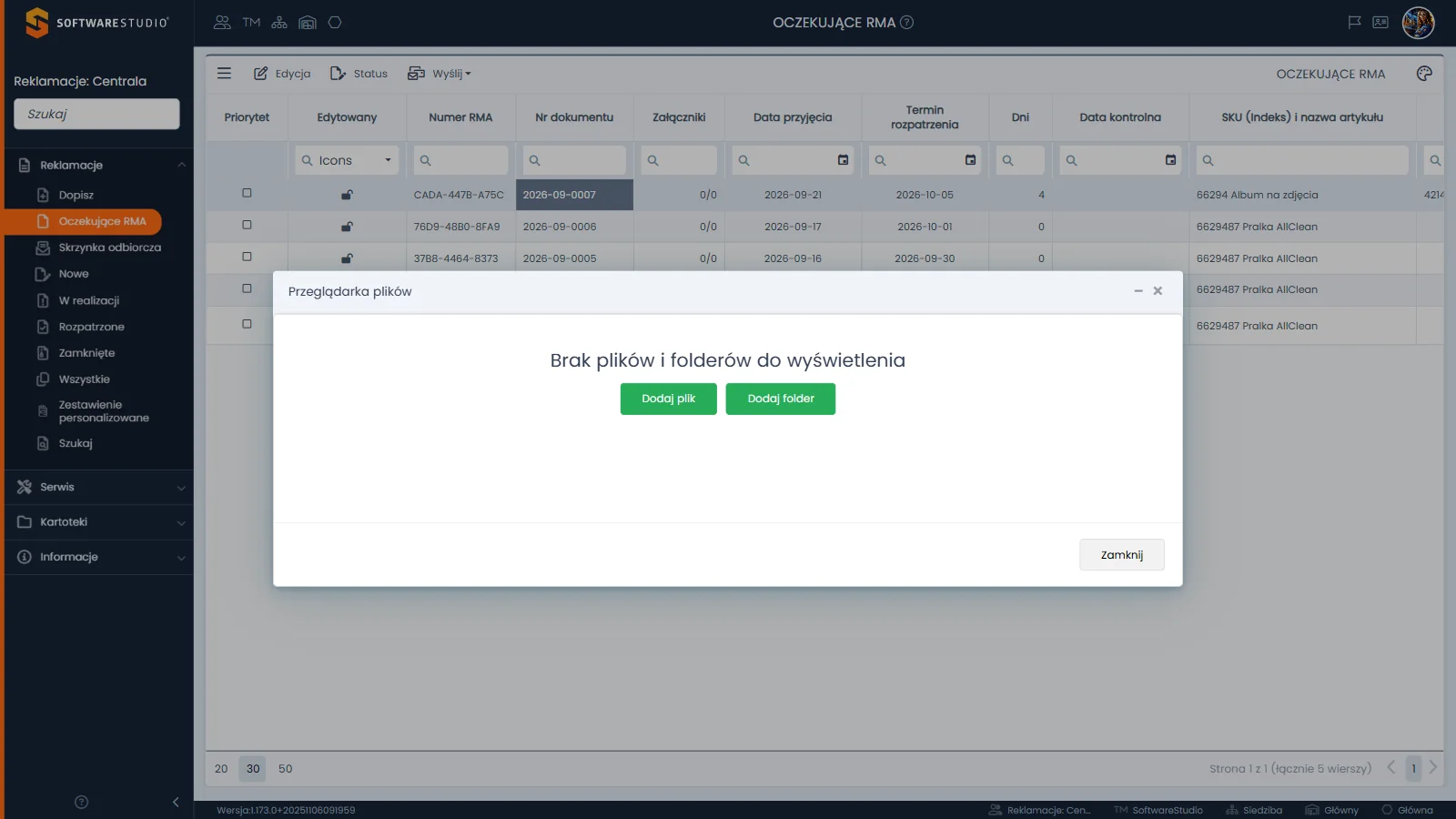This screenshot has width=1456, height=819.
Task: Tick the fifth row checkbox below dialog header
Action: point(247,324)
